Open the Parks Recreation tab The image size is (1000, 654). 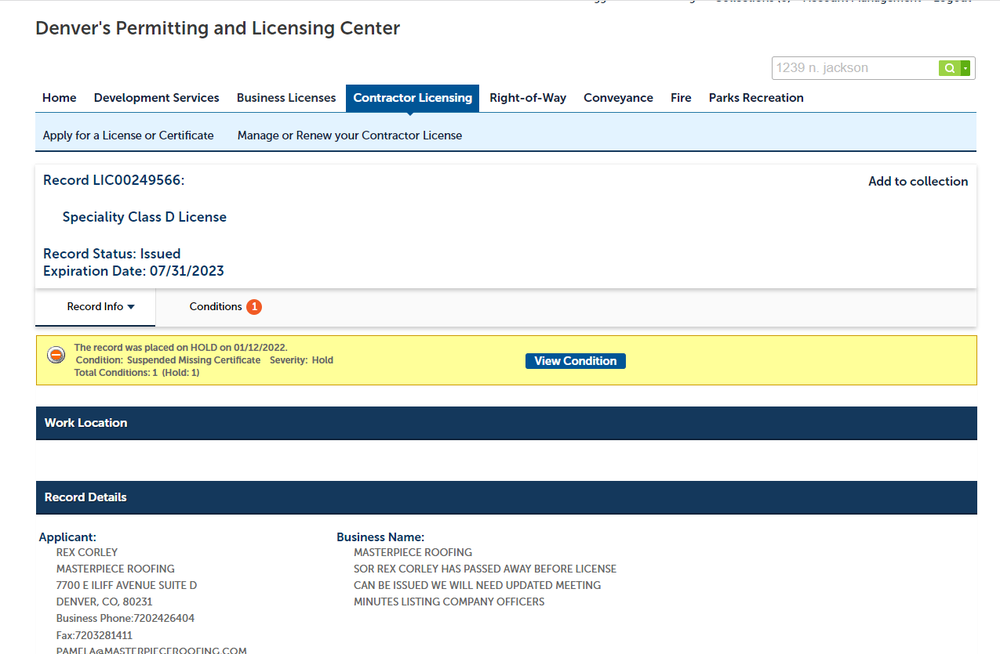[x=756, y=98]
